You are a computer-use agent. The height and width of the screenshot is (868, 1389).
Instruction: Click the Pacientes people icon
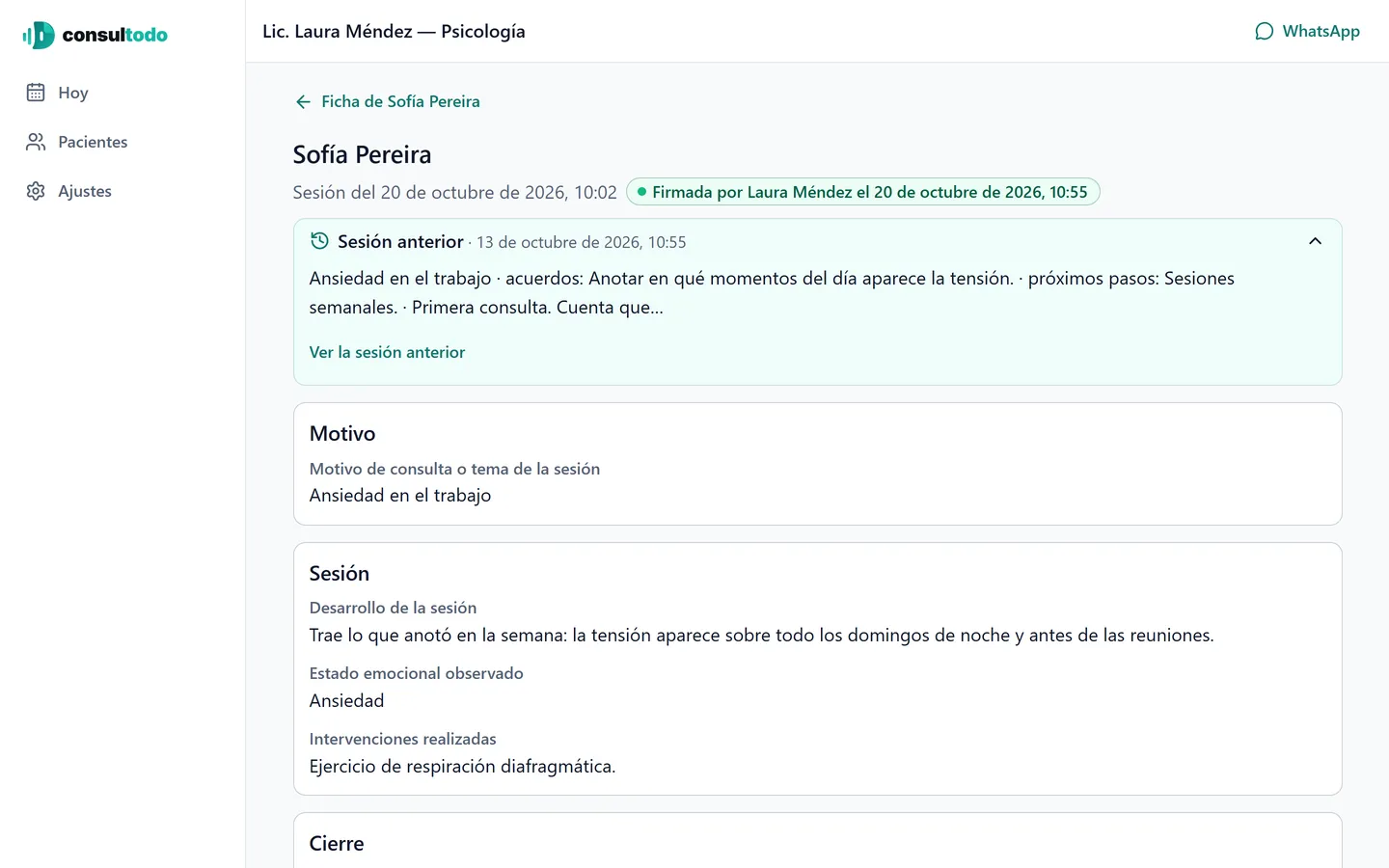coord(36,142)
